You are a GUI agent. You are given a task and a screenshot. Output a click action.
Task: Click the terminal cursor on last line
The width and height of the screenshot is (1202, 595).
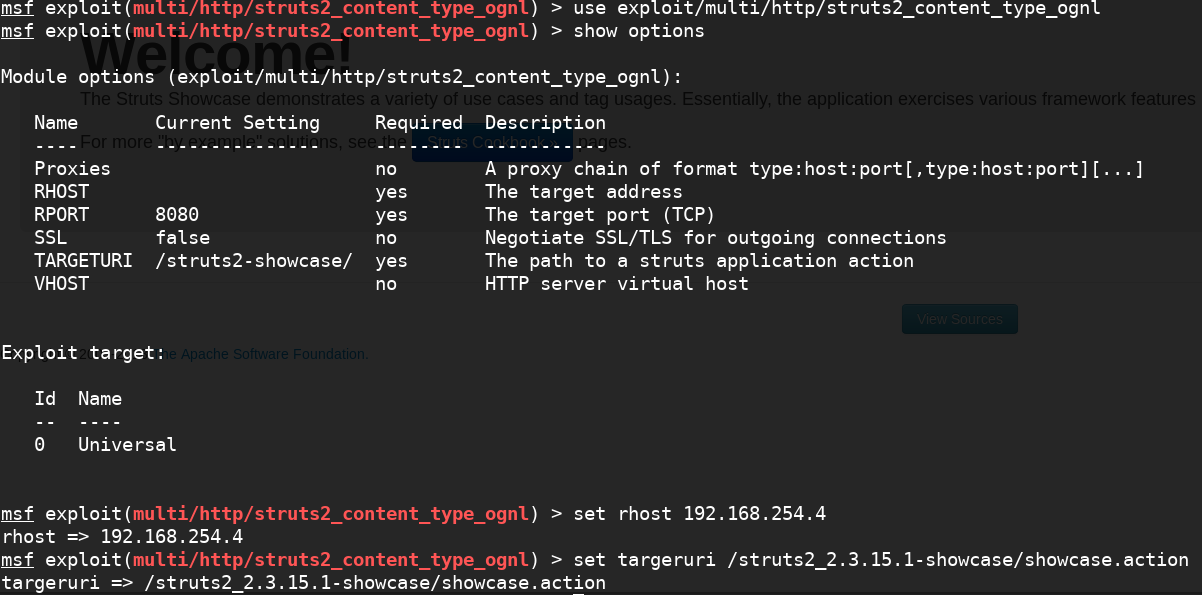click(577, 590)
